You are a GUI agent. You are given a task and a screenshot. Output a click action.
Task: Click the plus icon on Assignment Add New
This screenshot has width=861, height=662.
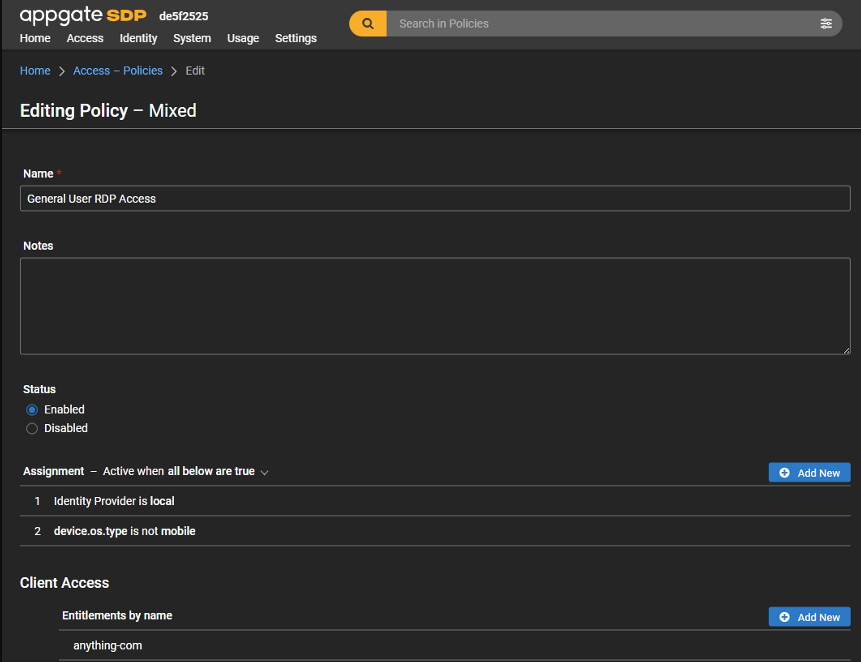tap(783, 472)
